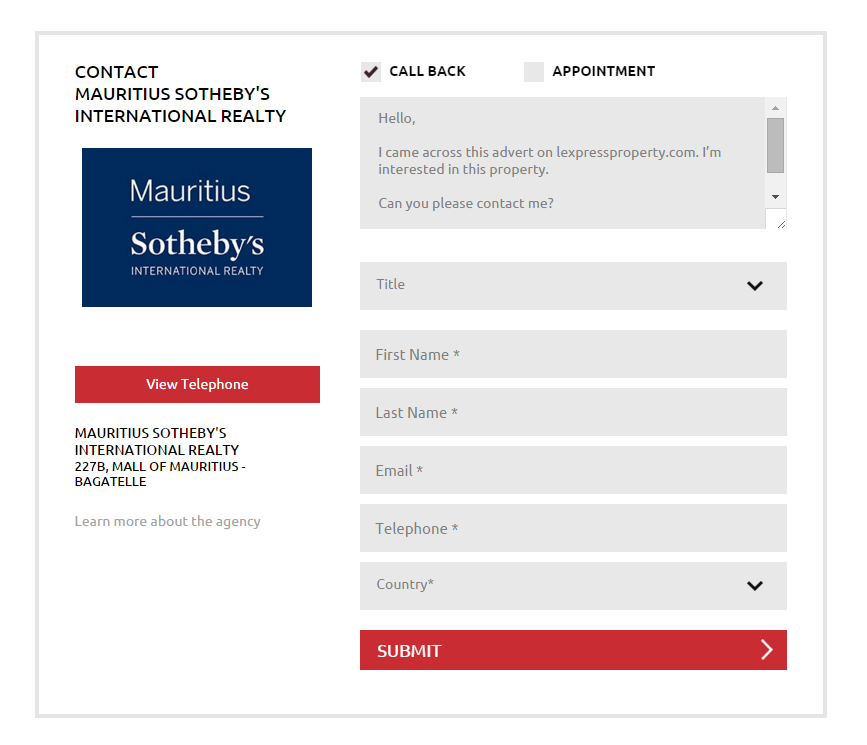
Task: Click the Call Back label text
Action: [427, 71]
